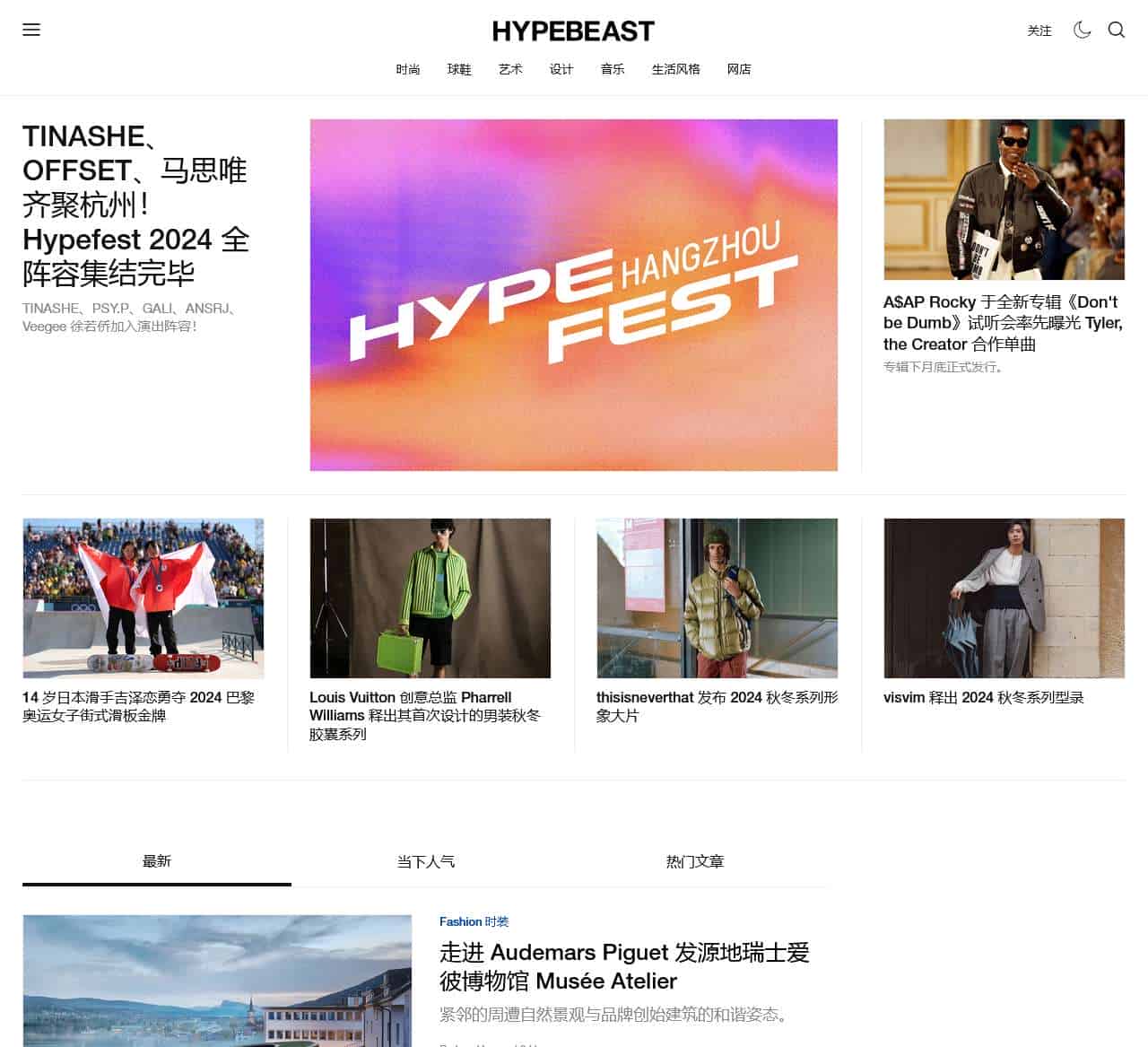This screenshot has height=1047, width=1148.
Task: Open visvim 2024 秋冬系列型录 title
Action: pyautogui.click(x=984, y=697)
